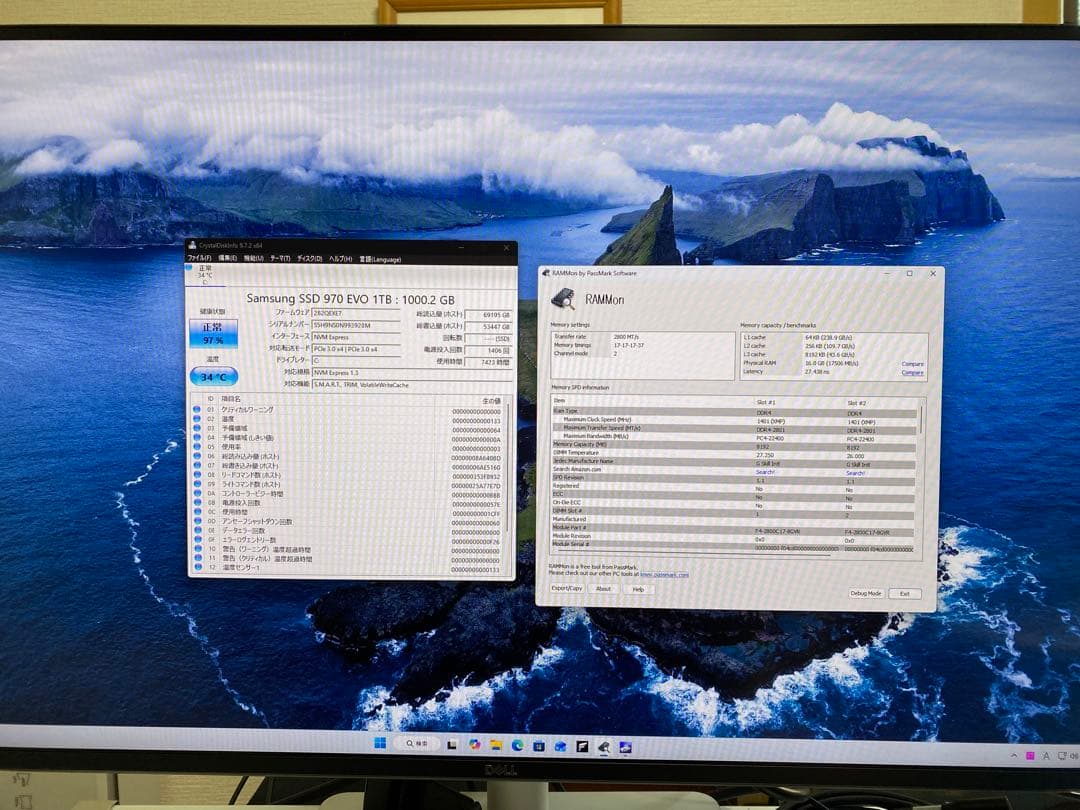Click status icon for attribute 0B 電源投入回数
This screenshot has height=810, width=1080.
tap(198, 502)
